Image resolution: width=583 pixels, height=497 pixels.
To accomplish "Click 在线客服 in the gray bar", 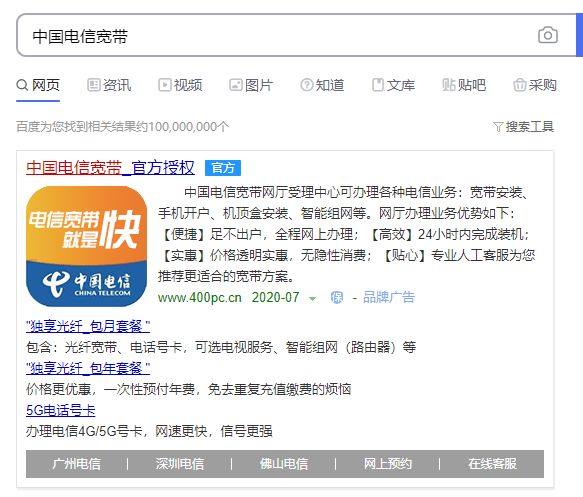I will point(492,464).
